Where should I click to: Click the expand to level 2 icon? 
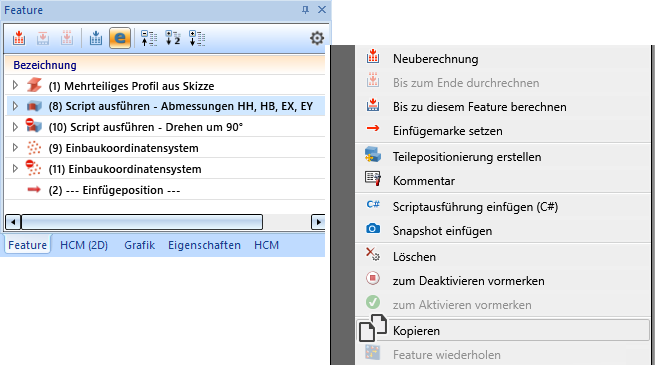(173, 38)
